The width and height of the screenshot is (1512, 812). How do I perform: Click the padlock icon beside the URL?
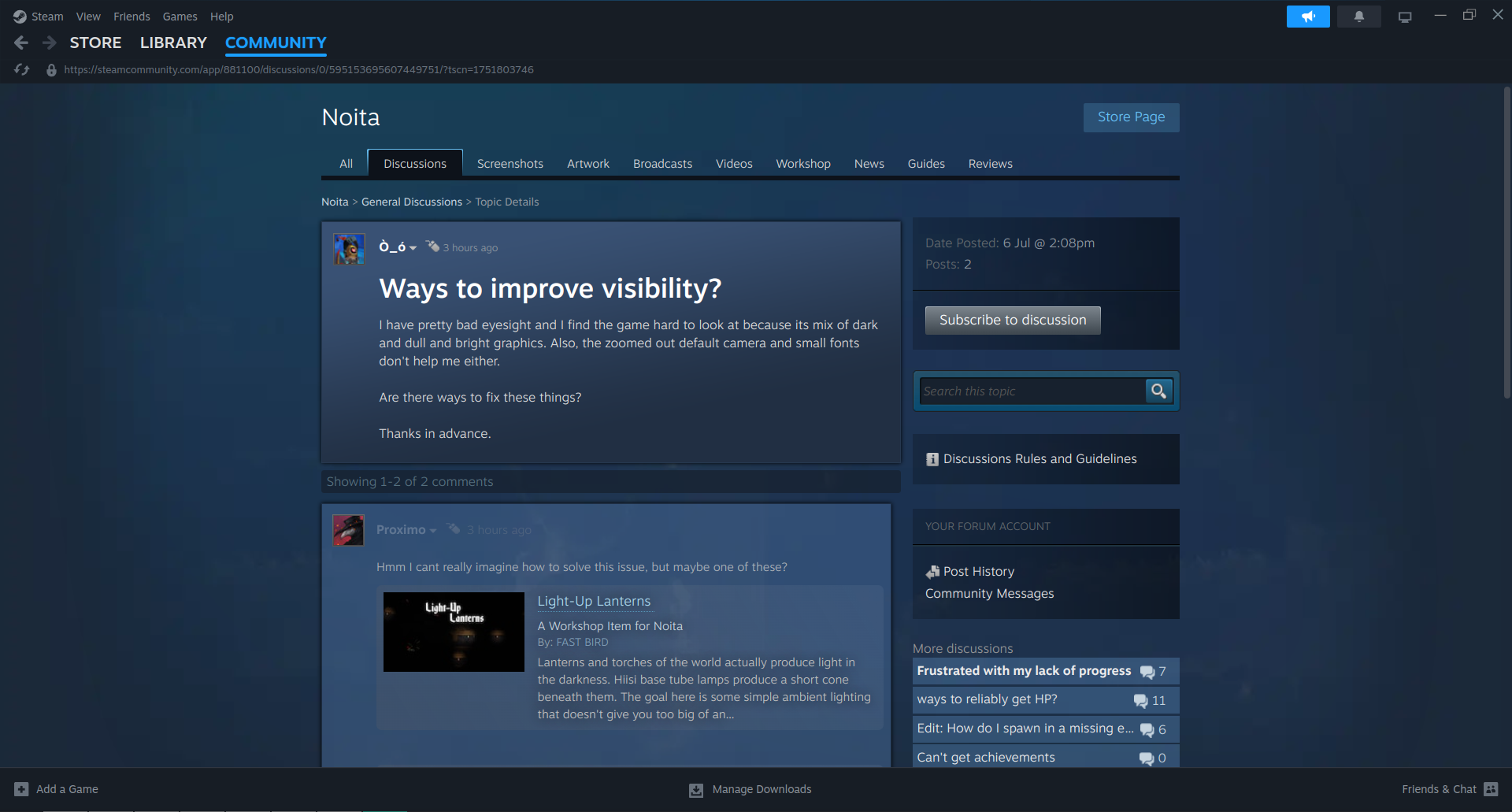pyautogui.click(x=51, y=70)
